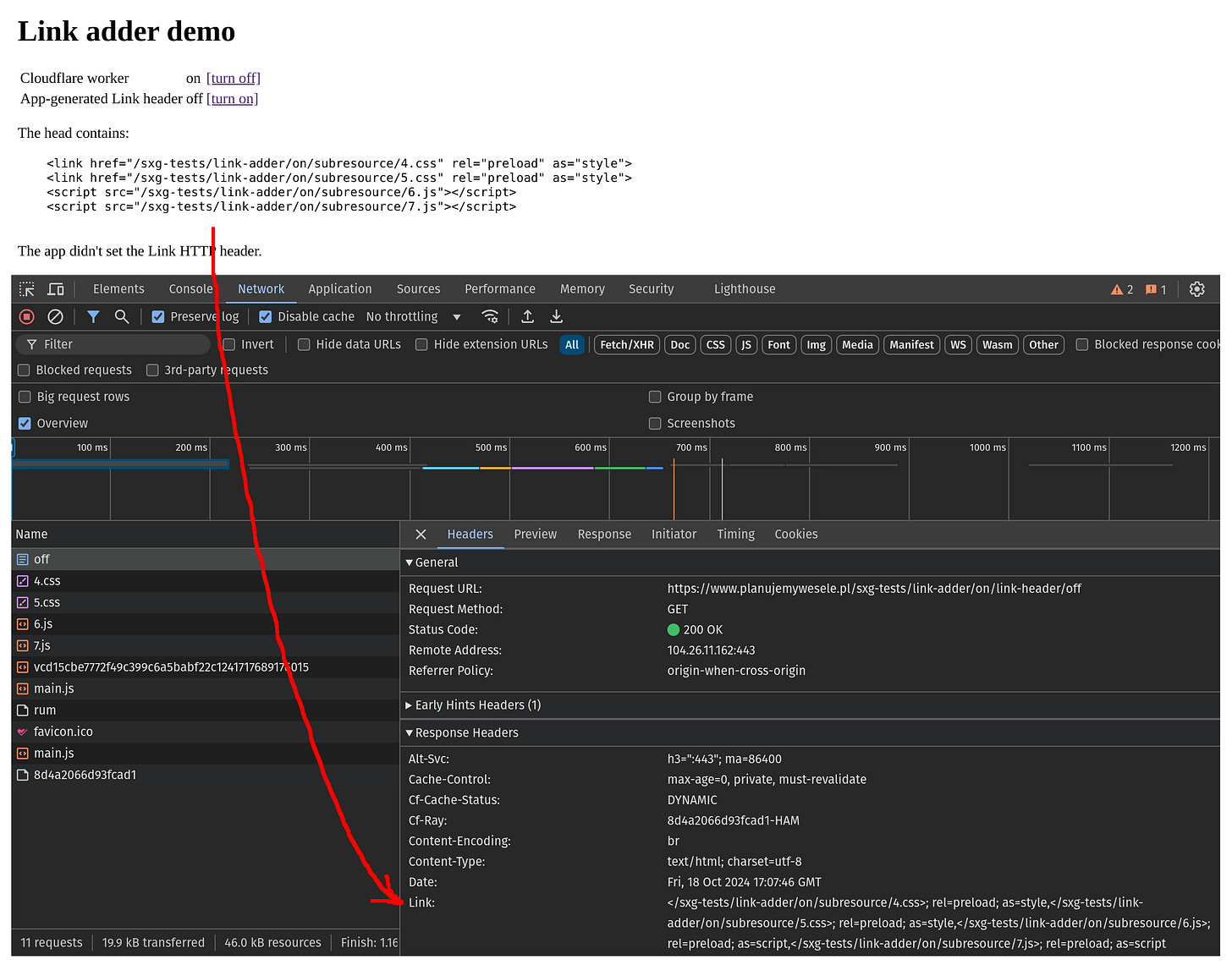The image size is (1232, 965).
Task: Enable Group by frame checkbox
Action: coord(655,397)
